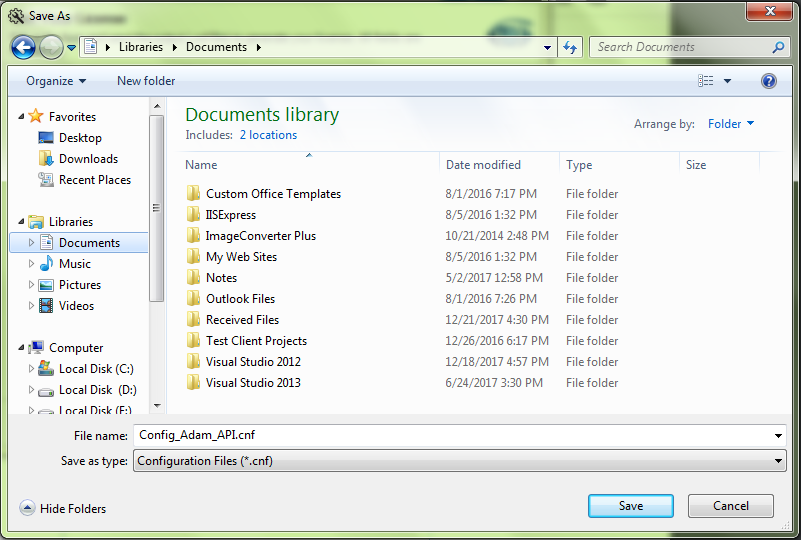Image resolution: width=801 pixels, height=540 pixels.
Task: Click the 12/21/2017 4:30 PM date cell
Action: (497, 320)
